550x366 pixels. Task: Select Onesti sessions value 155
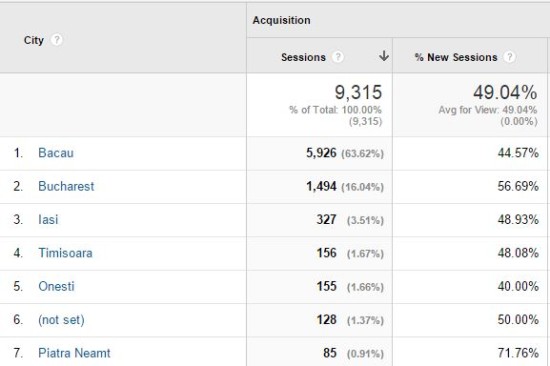[x=326, y=286]
